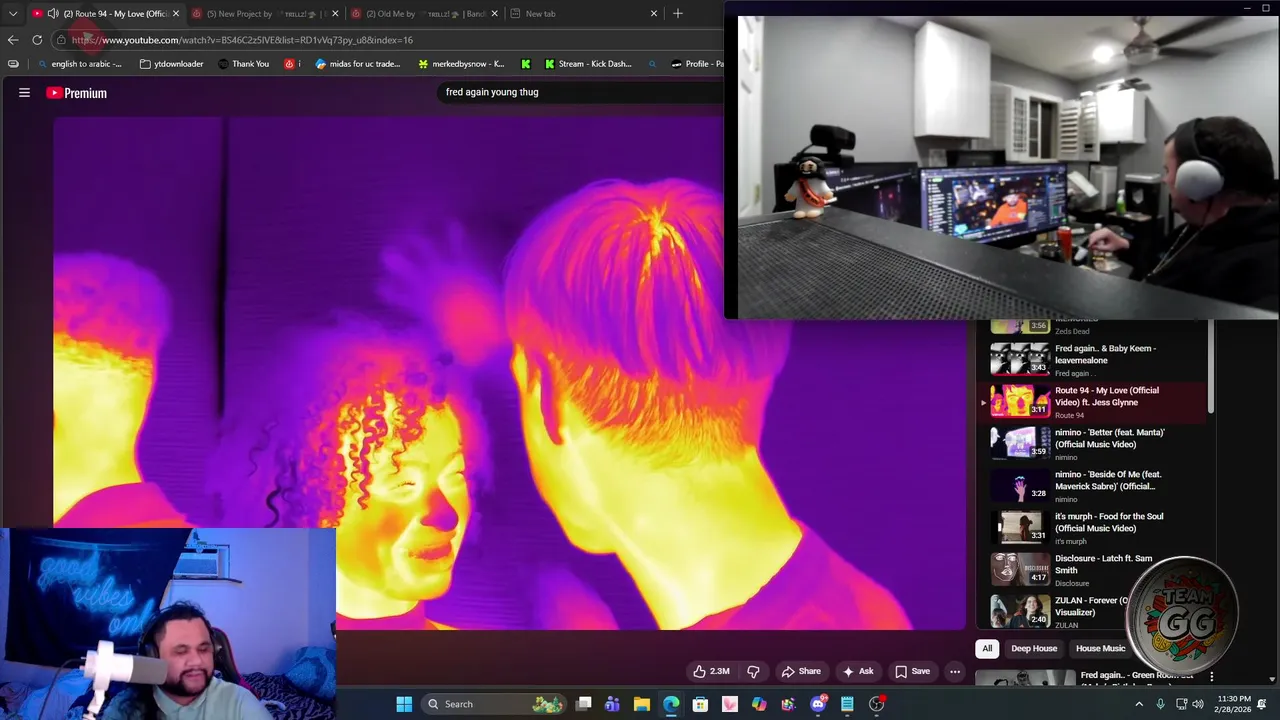Play nimino - 'Beside Of Me' video
Viewport: 1280px width, 720px height.
coord(1093,486)
